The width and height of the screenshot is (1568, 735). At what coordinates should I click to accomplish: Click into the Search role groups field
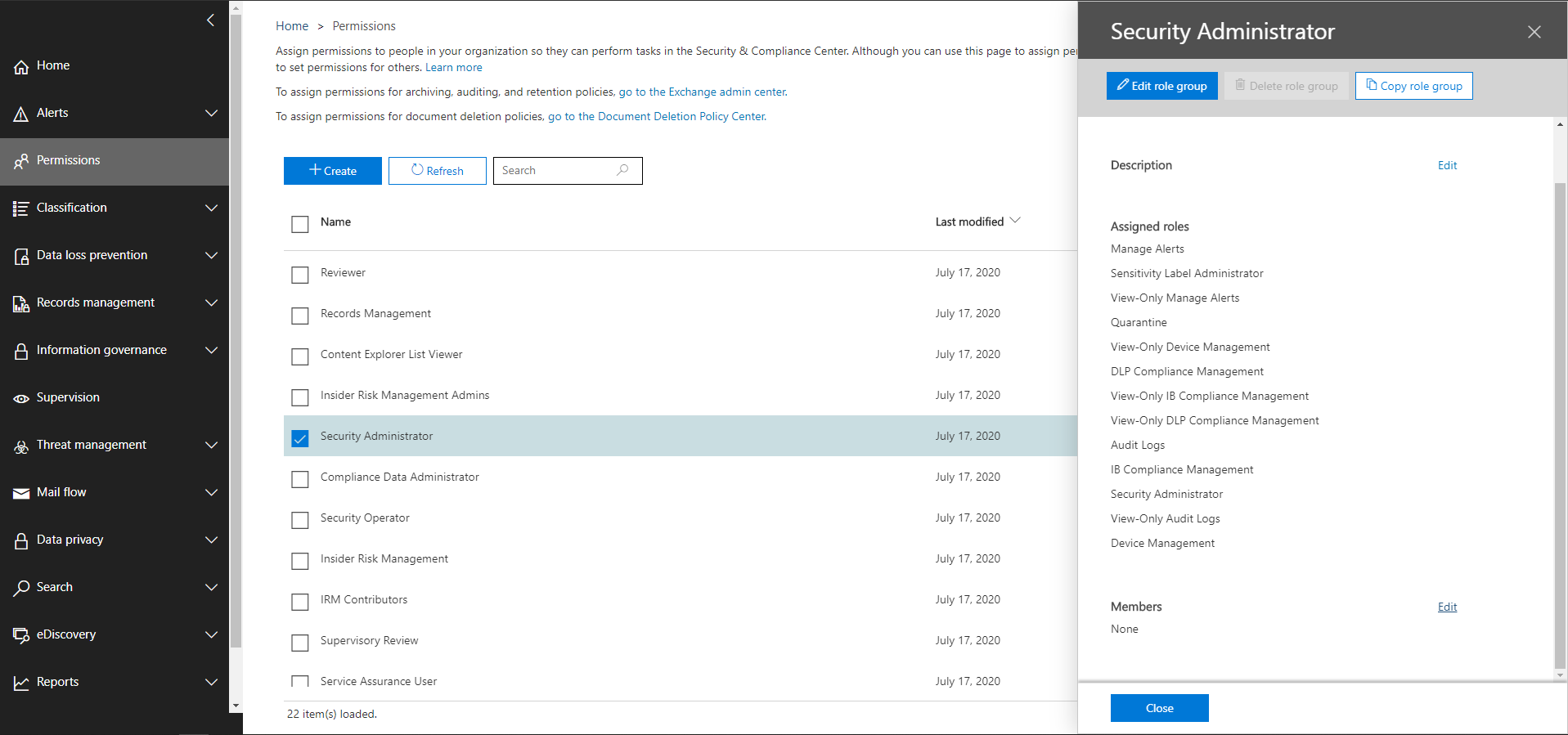click(x=556, y=170)
